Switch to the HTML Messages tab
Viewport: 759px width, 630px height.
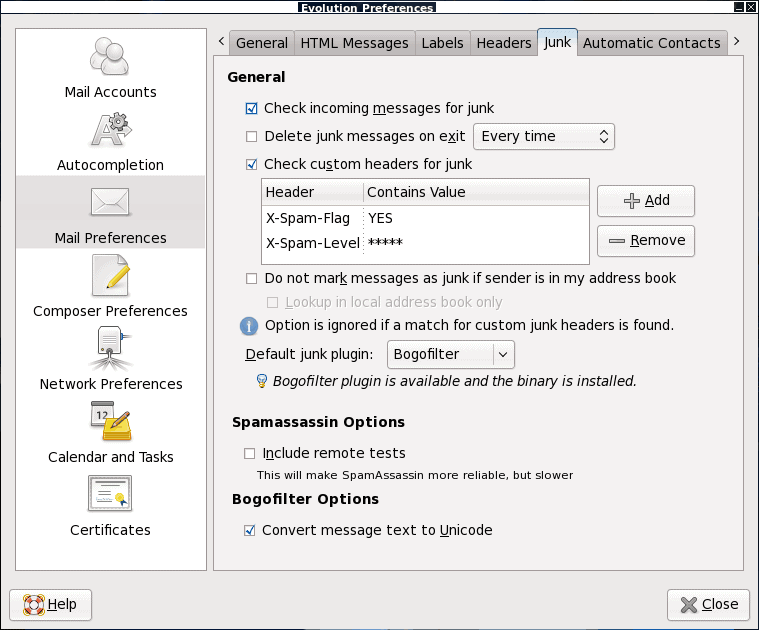coord(354,43)
